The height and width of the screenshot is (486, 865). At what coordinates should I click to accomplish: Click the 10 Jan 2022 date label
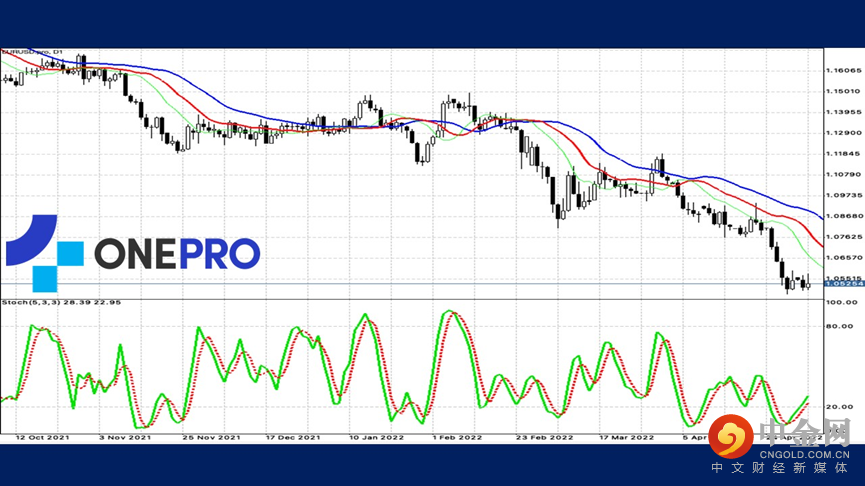[376, 437]
